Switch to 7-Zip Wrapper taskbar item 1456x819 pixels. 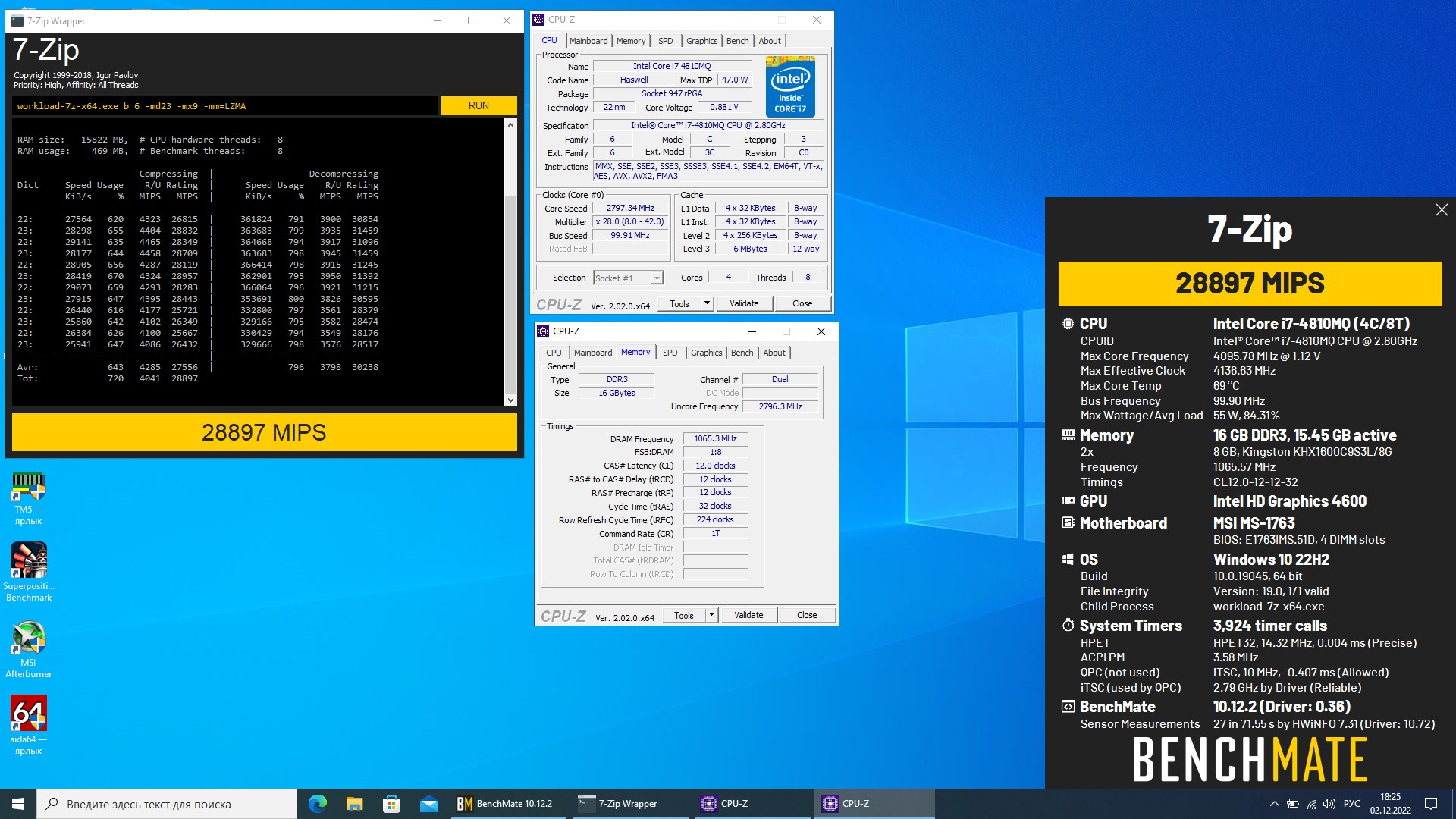[x=629, y=804]
